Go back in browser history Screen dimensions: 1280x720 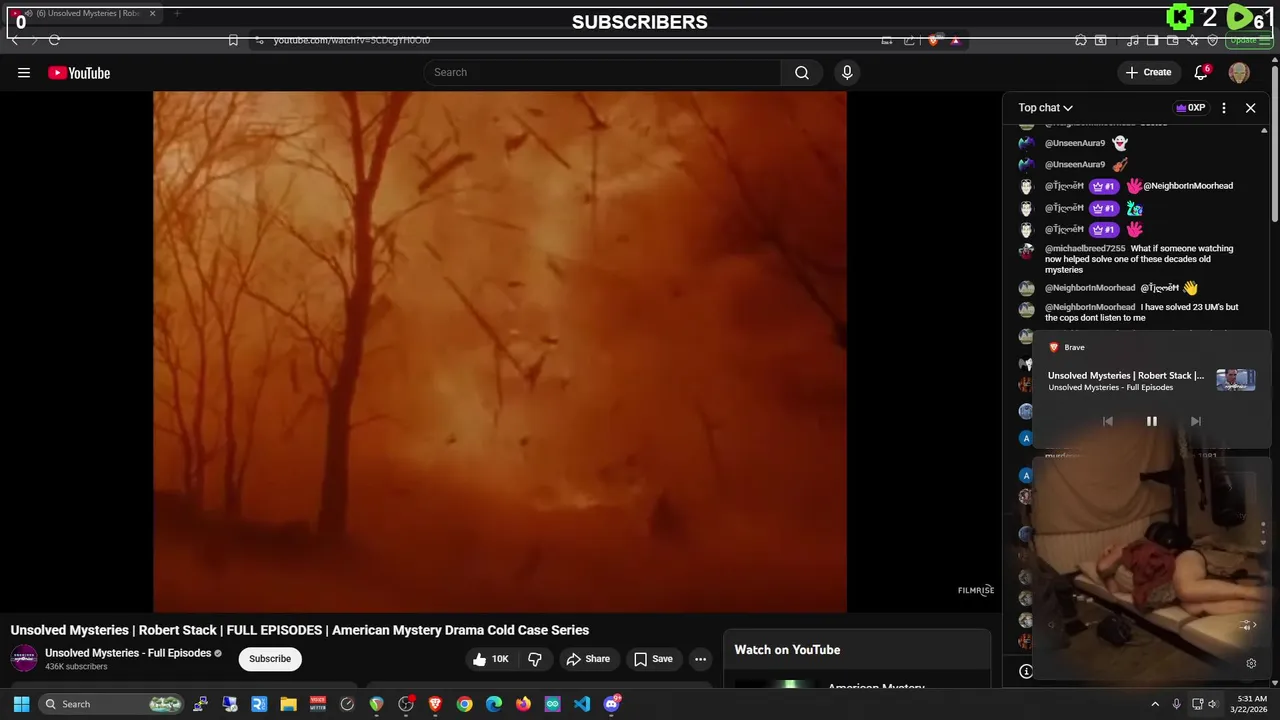(x=14, y=40)
